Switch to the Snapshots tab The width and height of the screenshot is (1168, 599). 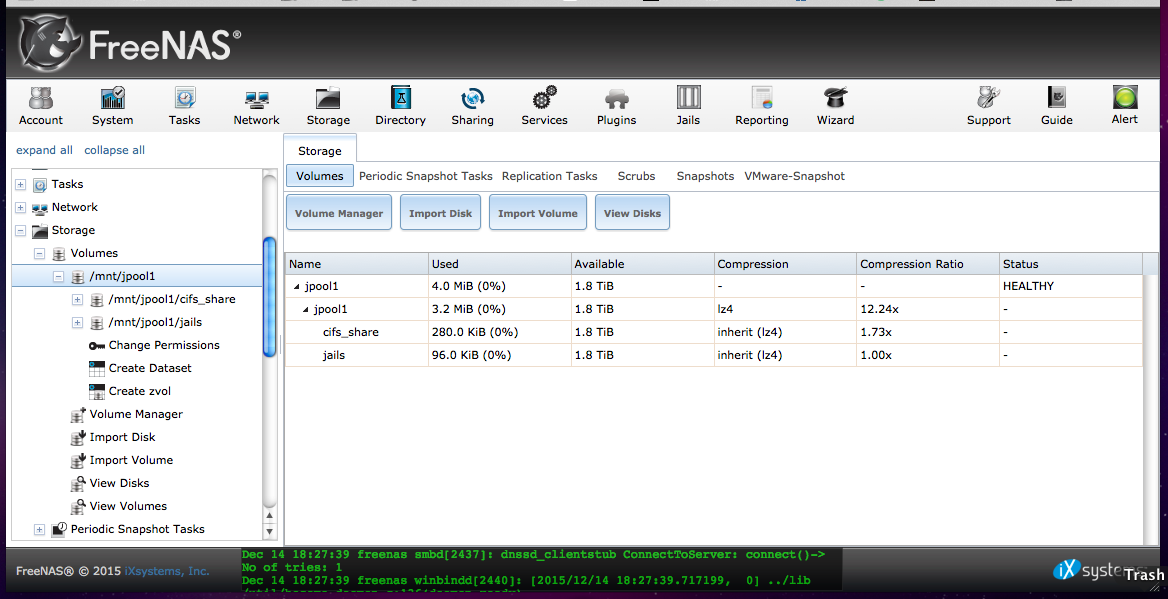(x=705, y=176)
